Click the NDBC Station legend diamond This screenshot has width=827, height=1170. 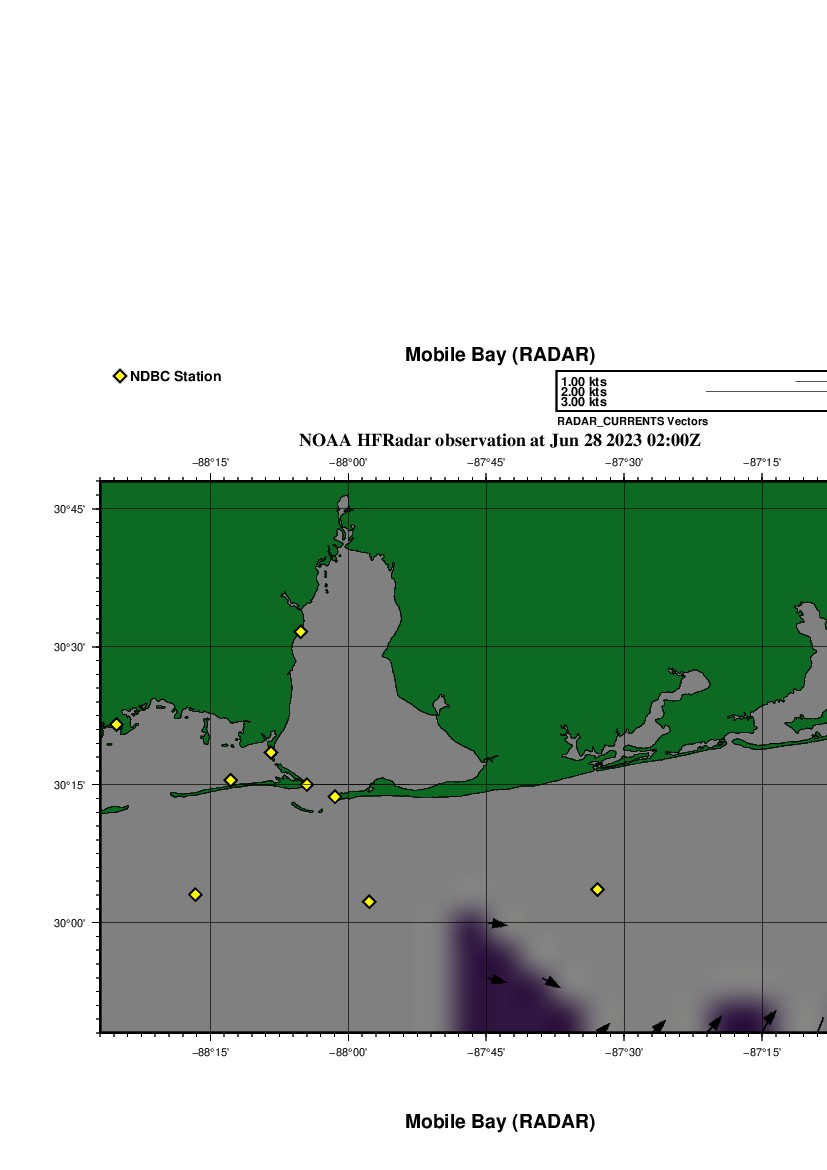click(x=120, y=376)
